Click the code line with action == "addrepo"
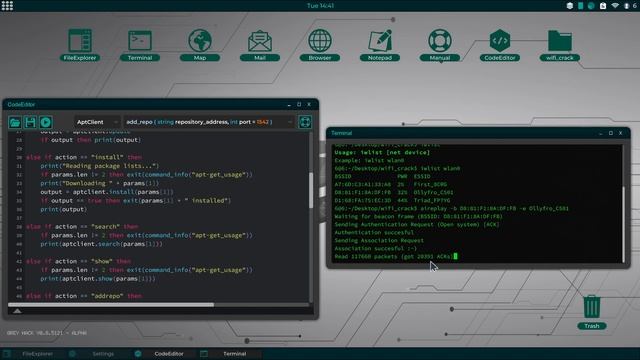This screenshot has height=360, width=640. [84, 296]
